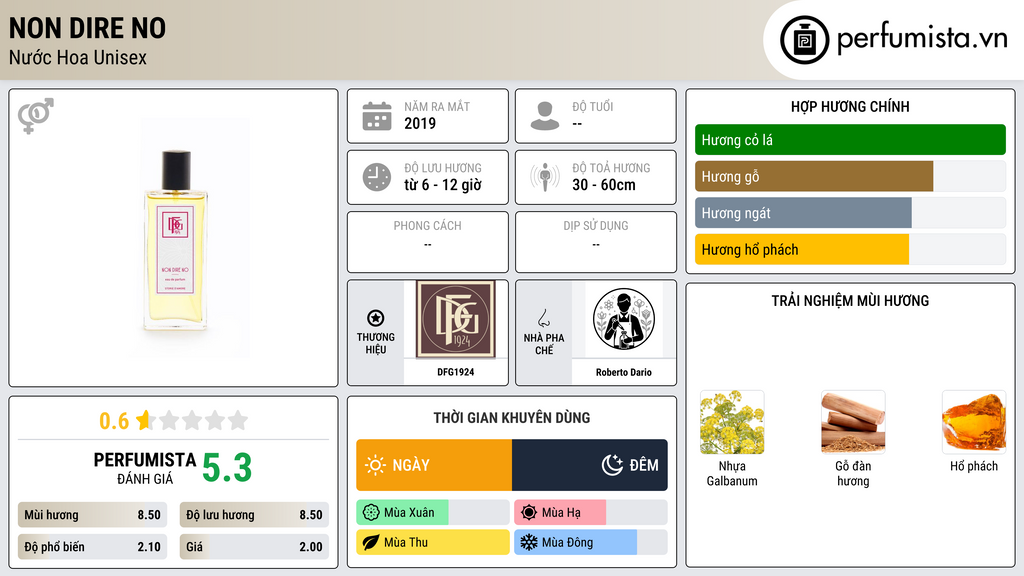This screenshot has width=1024, height=576.
Task: Click the leaf icon for Mùa Thu
Action: (371, 542)
